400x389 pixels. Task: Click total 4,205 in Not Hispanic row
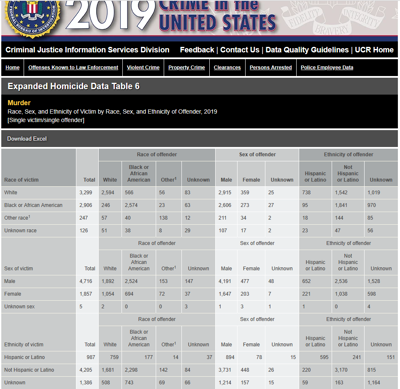tap(86, 370)
